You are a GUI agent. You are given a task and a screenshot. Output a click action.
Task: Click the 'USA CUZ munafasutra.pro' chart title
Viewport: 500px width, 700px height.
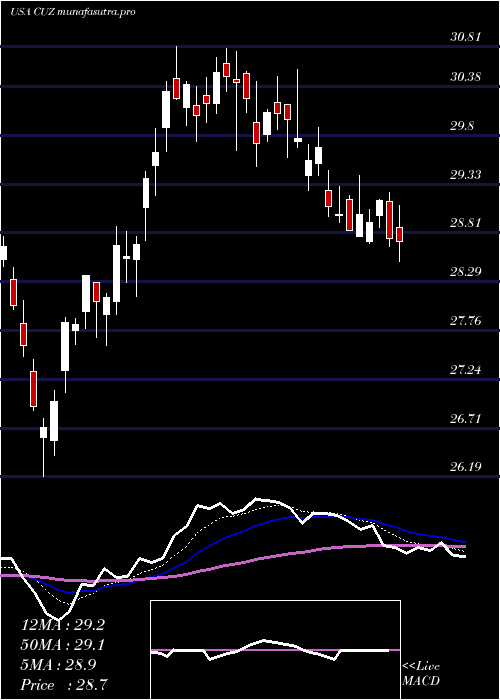72,12
